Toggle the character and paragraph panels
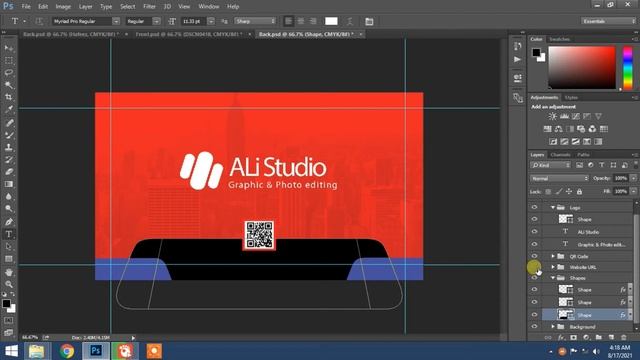This screenshot has height=360, width=640. click(x=369, y=21)
